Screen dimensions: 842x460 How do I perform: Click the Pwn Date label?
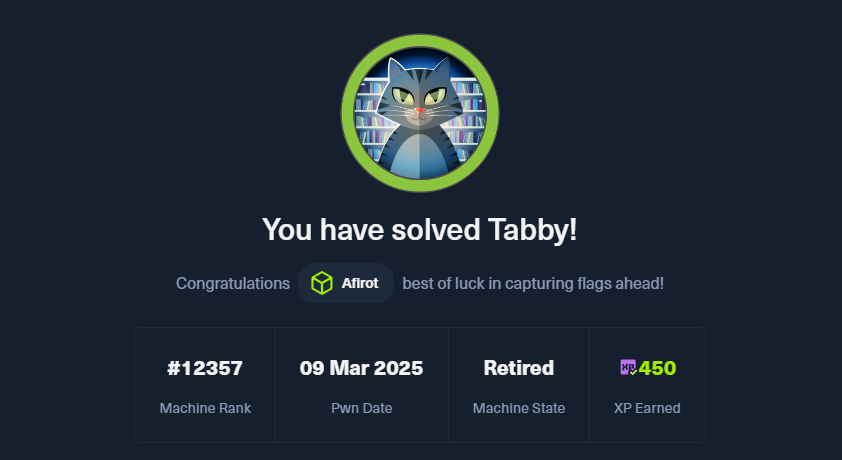click(361, 408)
